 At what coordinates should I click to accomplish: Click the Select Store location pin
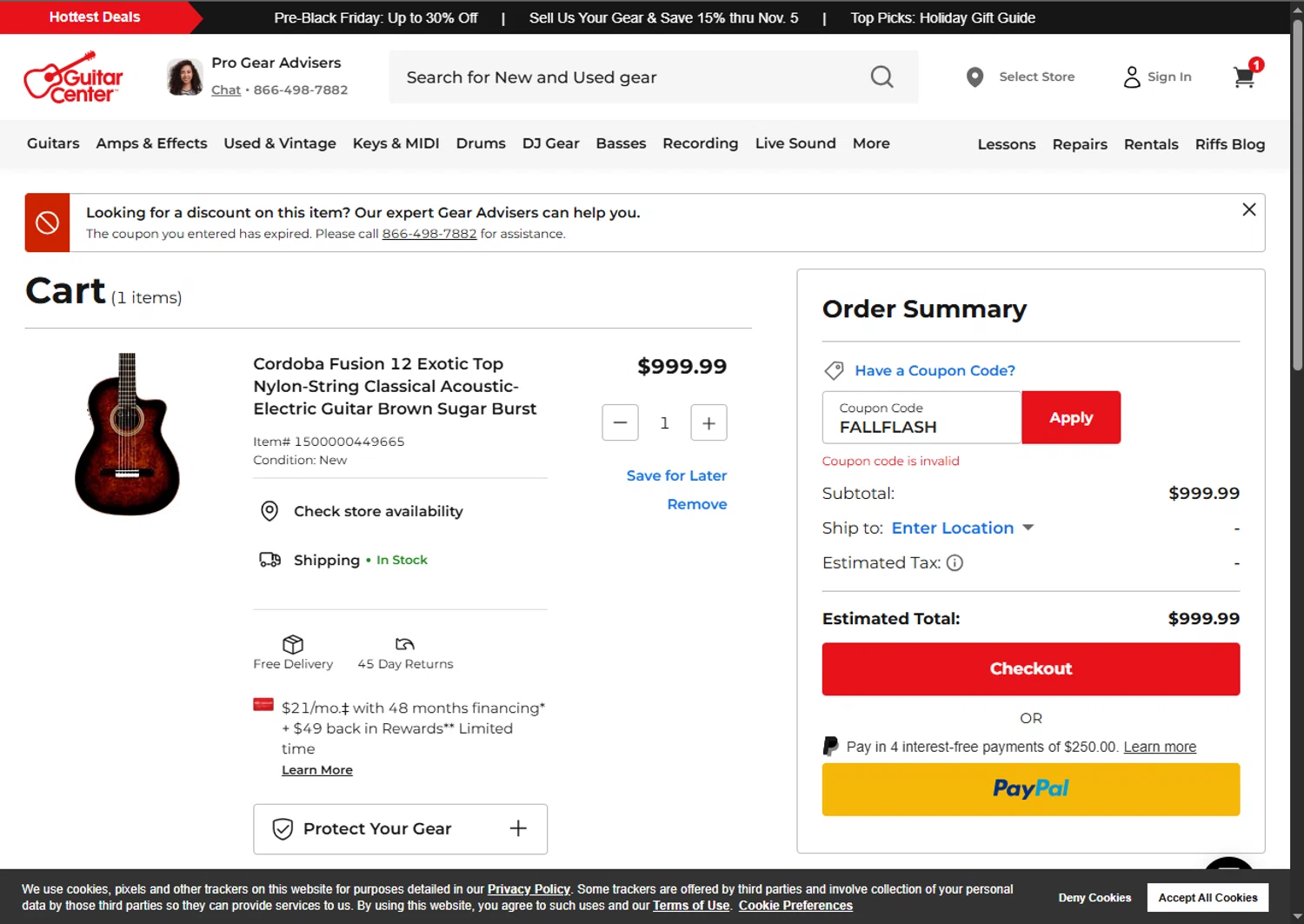(x=975, y=77)
